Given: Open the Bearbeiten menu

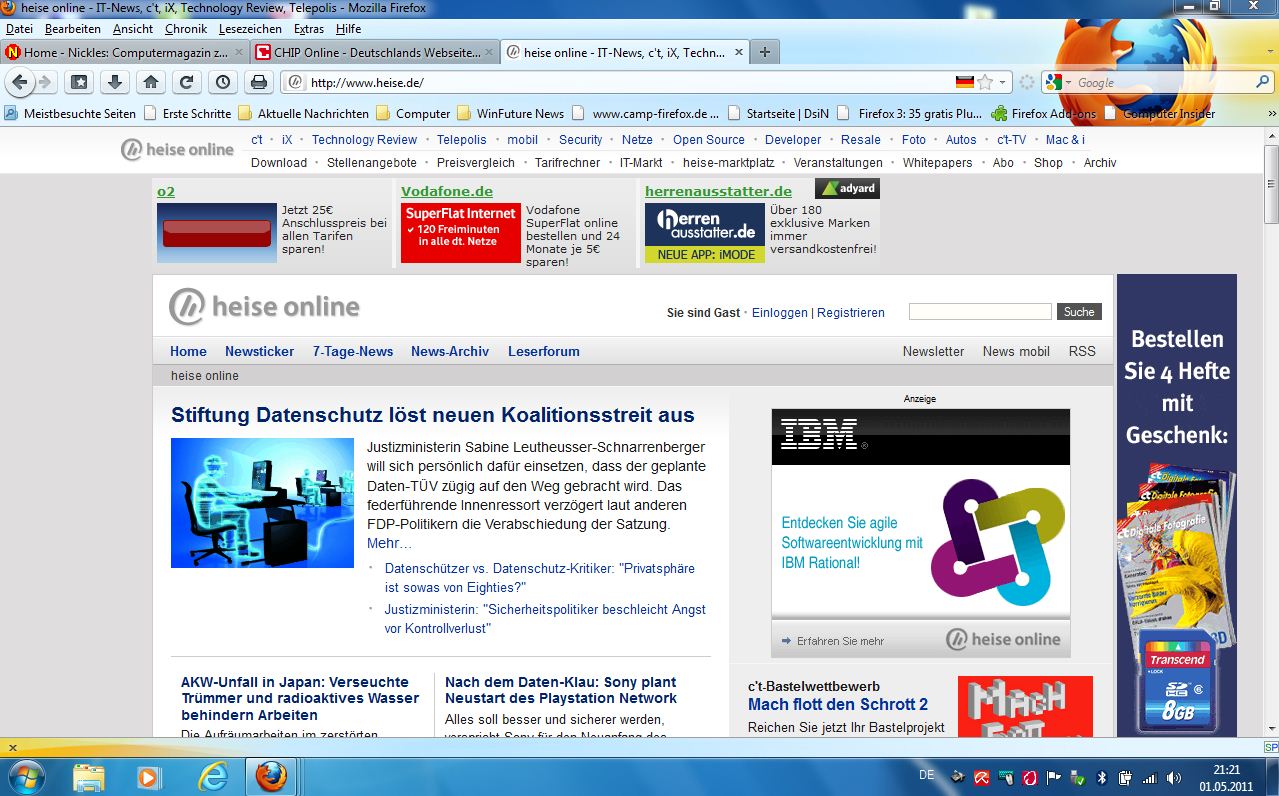Looking at the screenshot, I should point(73,29).
